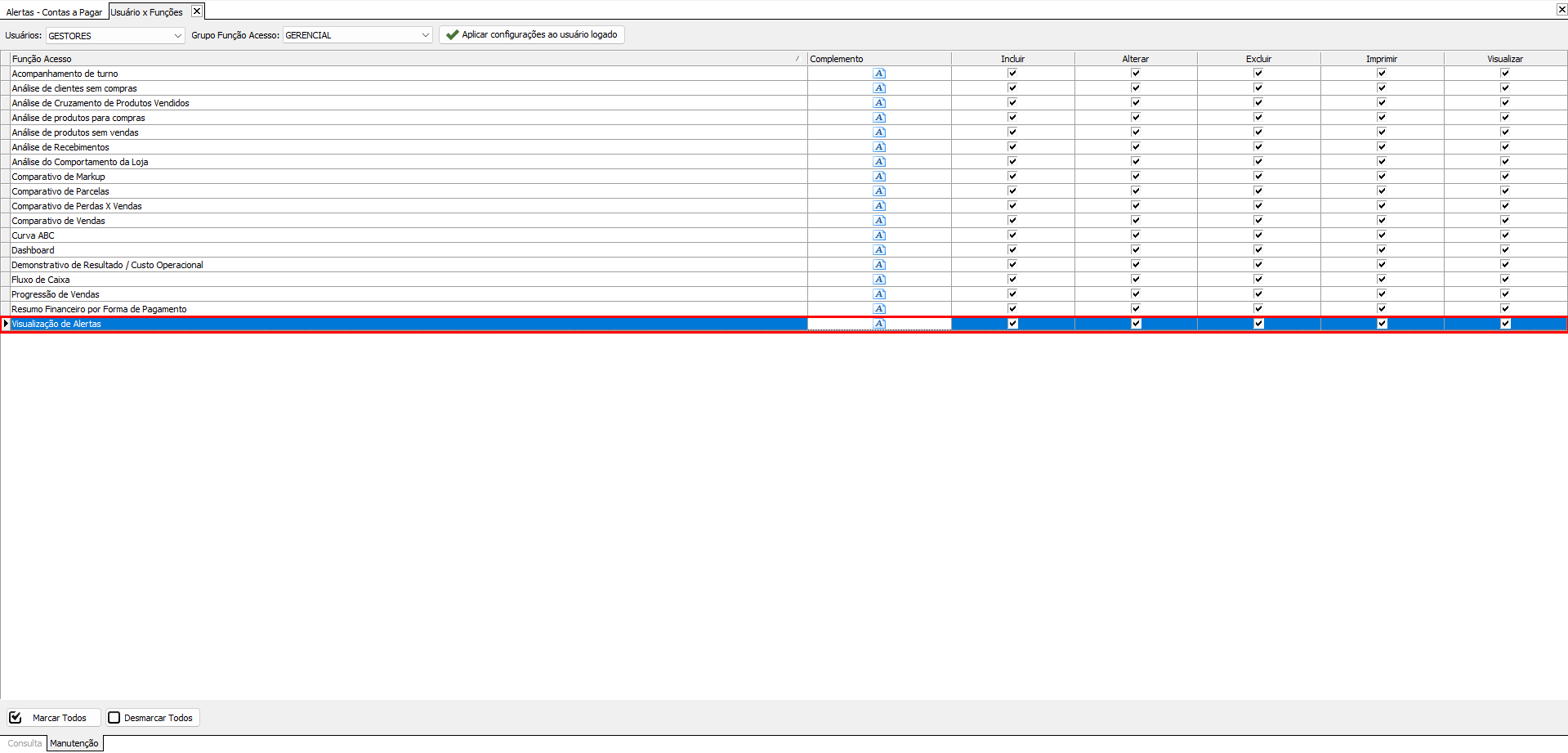Click the Complemento icon for Análise de Recebimentos
The image size is (1568, 753).
(879, 147)
